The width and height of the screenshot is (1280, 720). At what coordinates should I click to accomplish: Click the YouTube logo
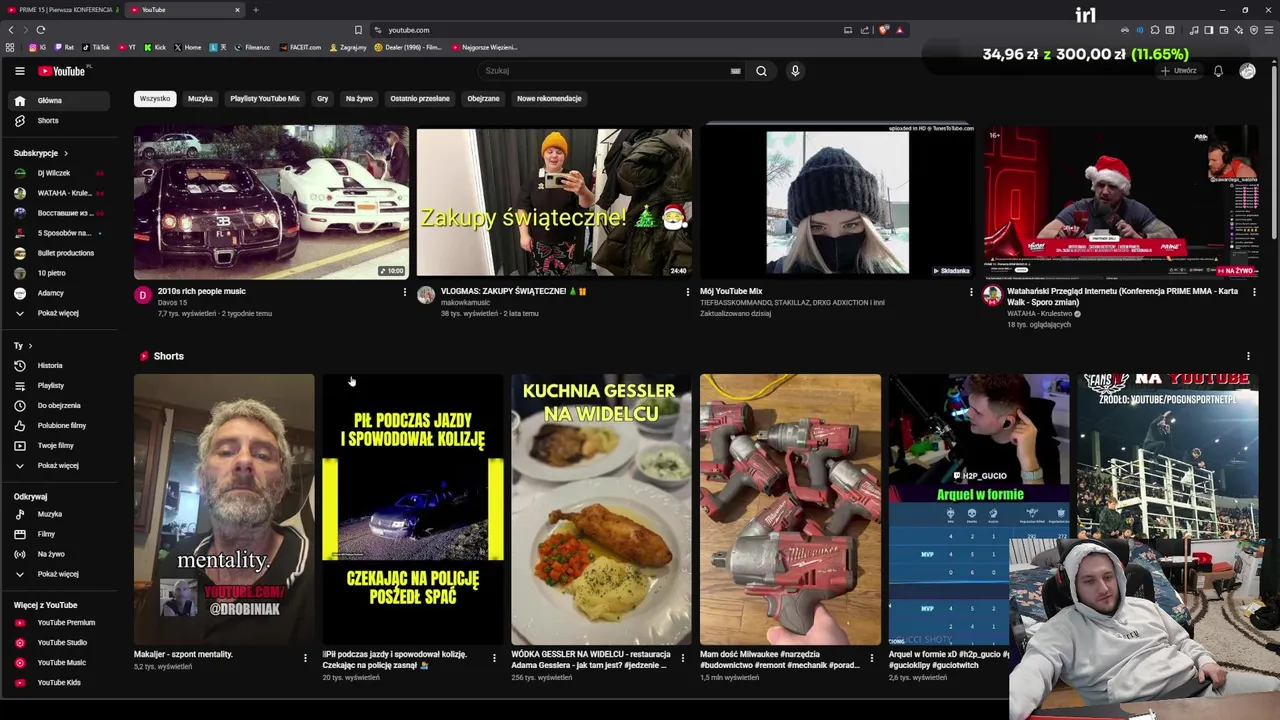(x=62, y=71)
